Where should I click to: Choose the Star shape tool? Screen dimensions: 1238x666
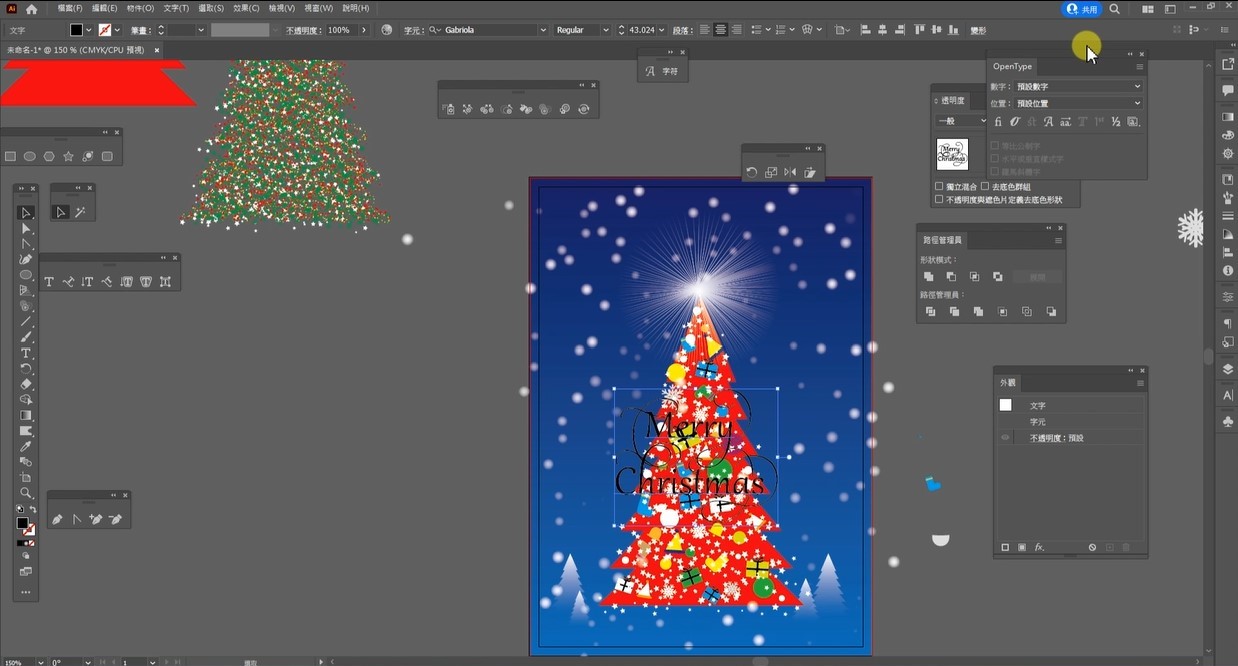(68, 156)
